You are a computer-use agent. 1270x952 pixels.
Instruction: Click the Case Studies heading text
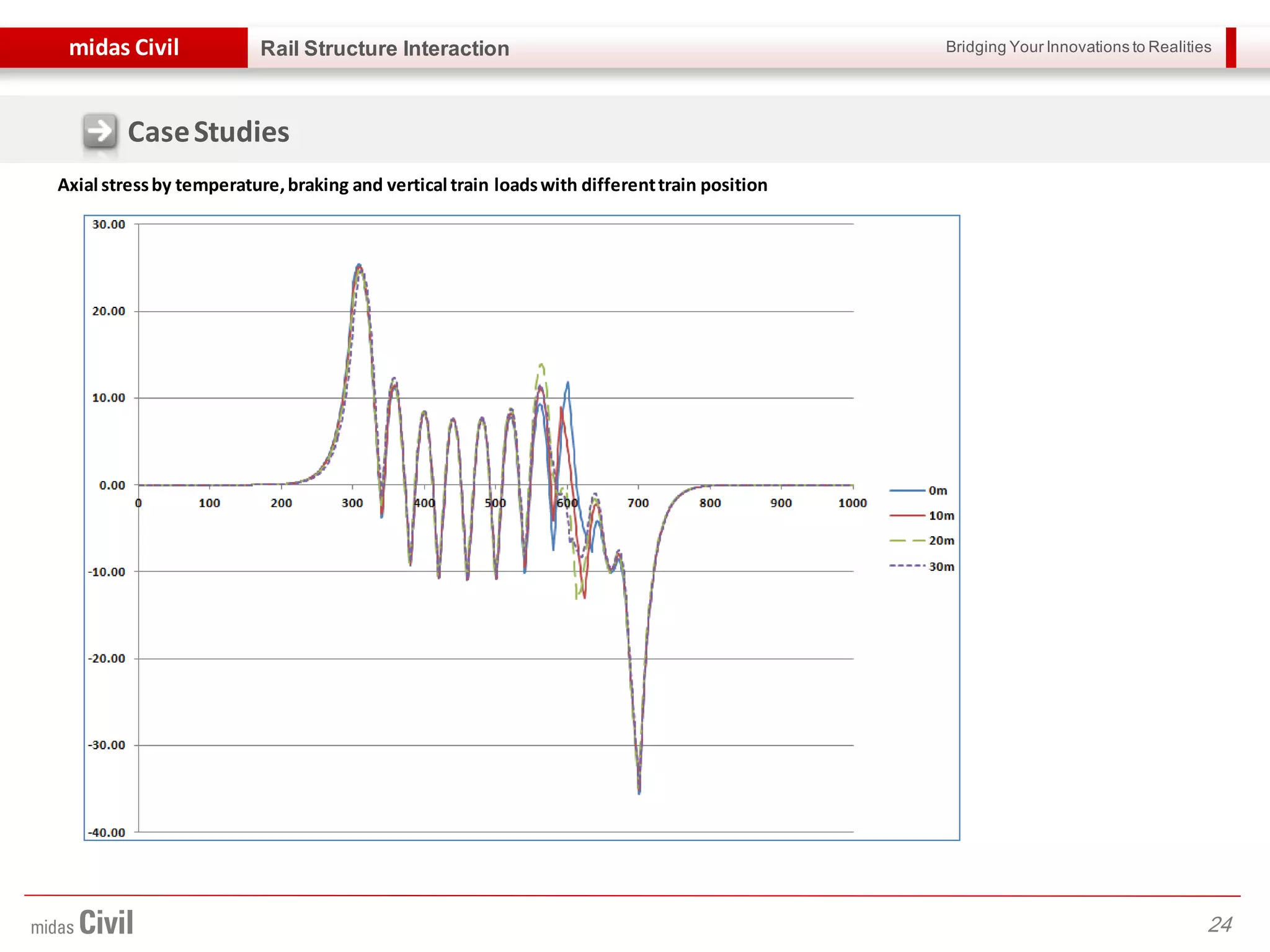pyautogui.click(x=208, y=132)
